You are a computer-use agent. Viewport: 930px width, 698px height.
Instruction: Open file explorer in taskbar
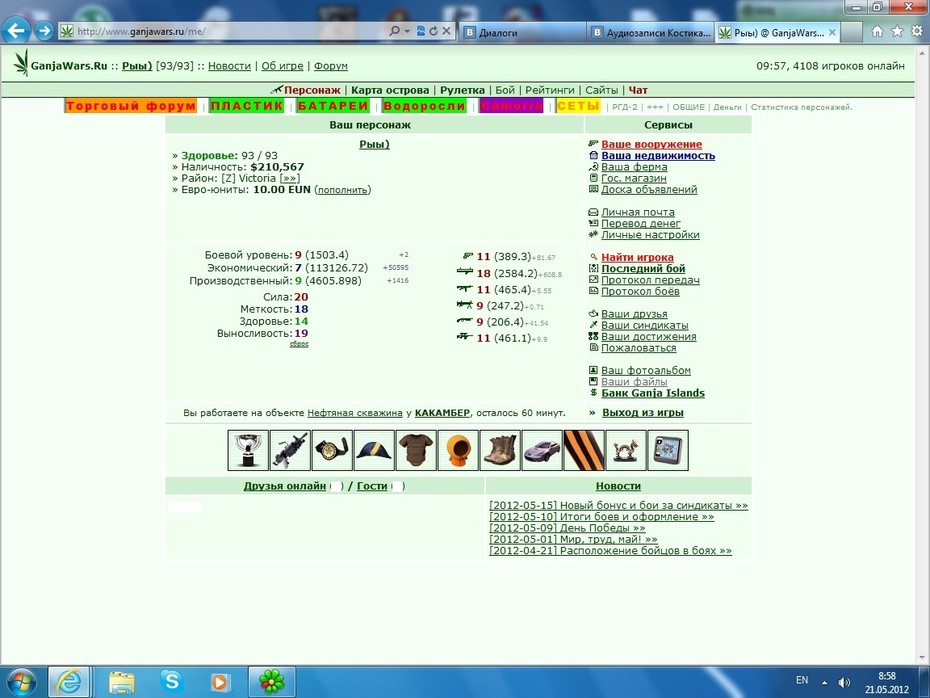[122, 681]
